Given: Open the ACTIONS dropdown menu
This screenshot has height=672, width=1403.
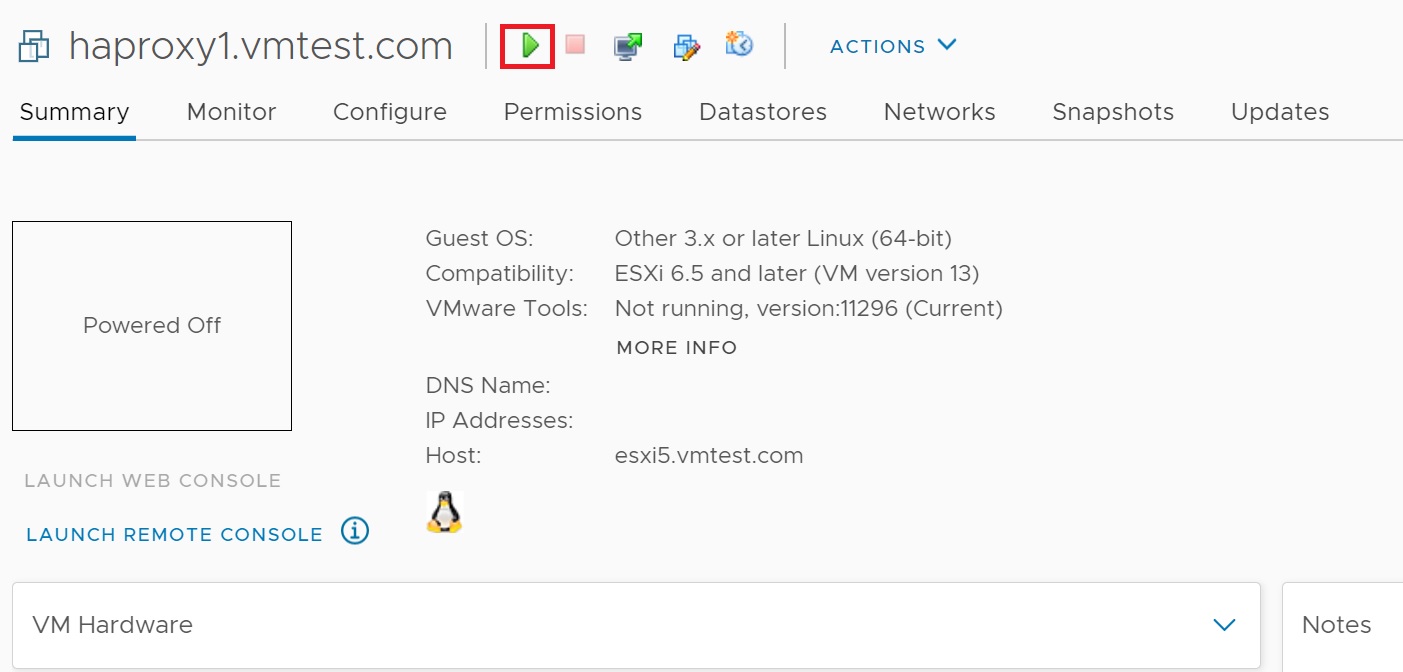Looking at the screenshot, I should pyautogui.click(x=893, y=46).
